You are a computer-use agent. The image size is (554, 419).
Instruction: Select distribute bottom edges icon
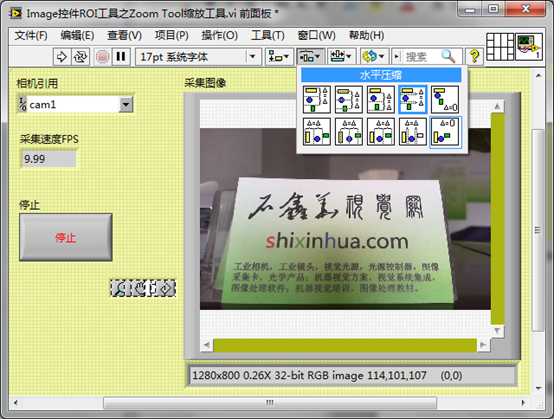pos(381,99)
